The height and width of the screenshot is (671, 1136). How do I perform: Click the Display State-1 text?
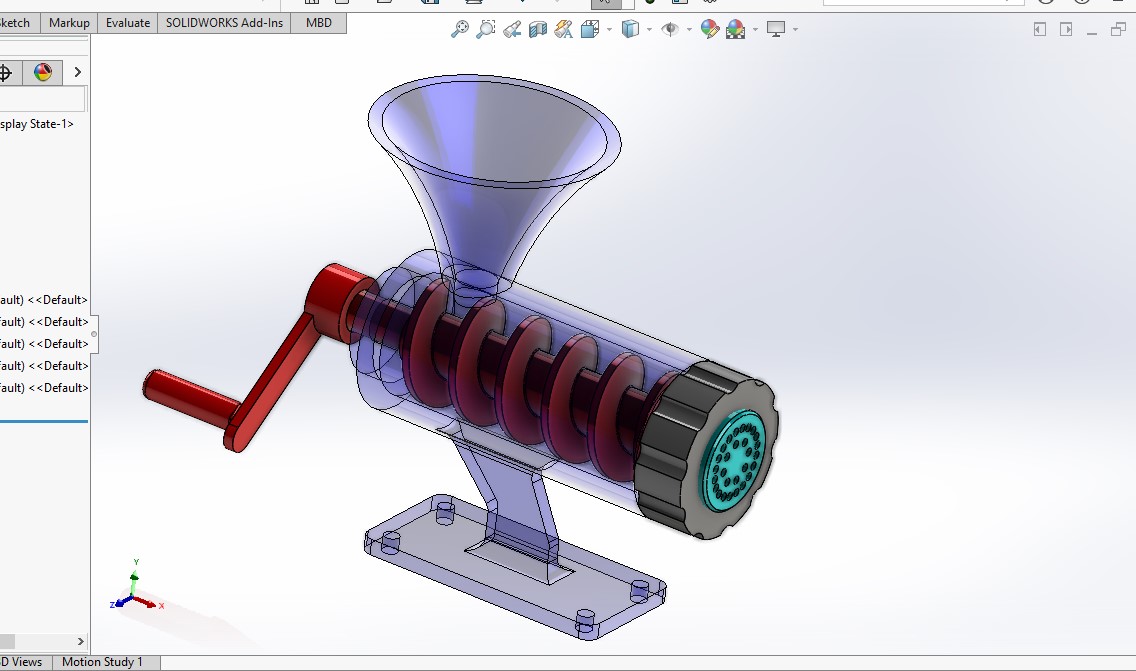point(37,124)
